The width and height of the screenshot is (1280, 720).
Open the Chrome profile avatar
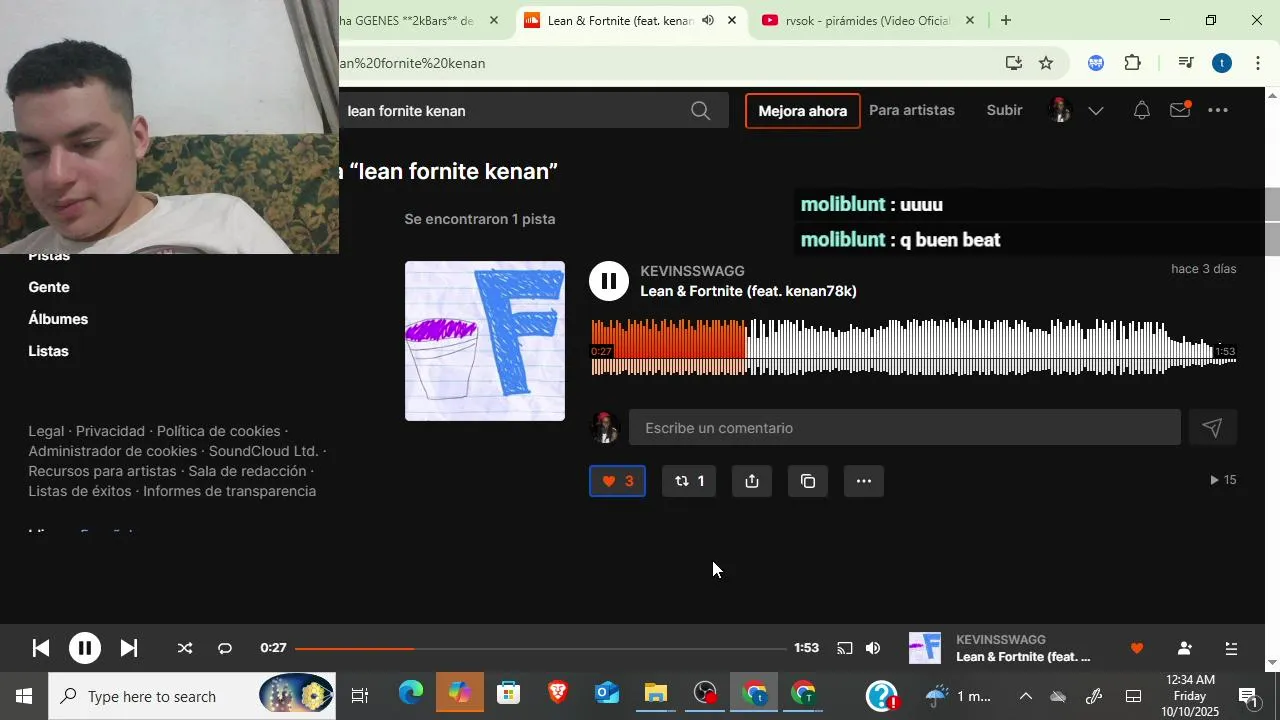1222,63
